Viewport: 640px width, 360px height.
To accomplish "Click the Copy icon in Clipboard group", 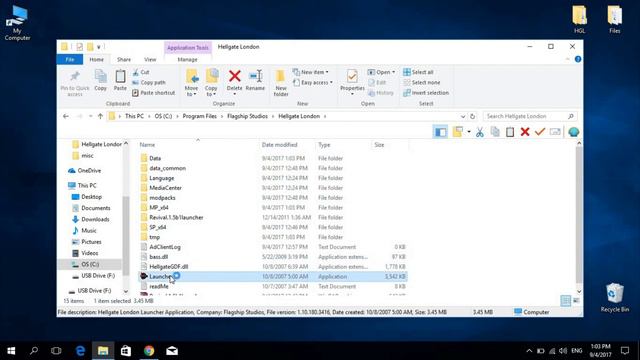I will 100,76.
